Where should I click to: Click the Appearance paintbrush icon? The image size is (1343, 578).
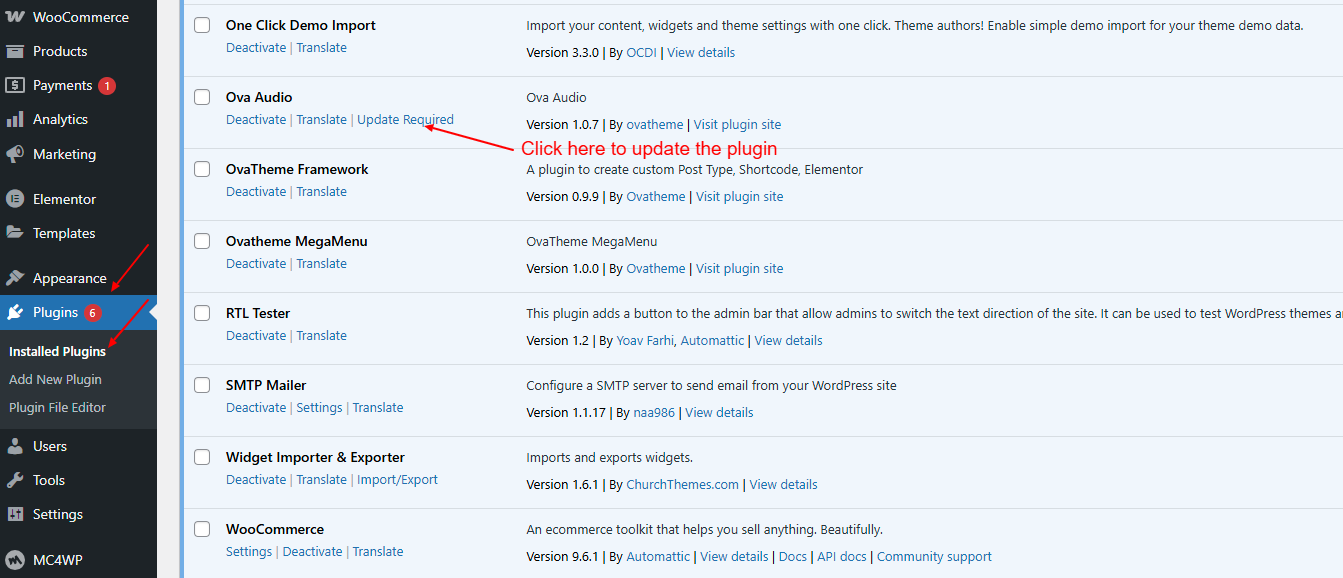pyautogui.click(x=15, y=278)
